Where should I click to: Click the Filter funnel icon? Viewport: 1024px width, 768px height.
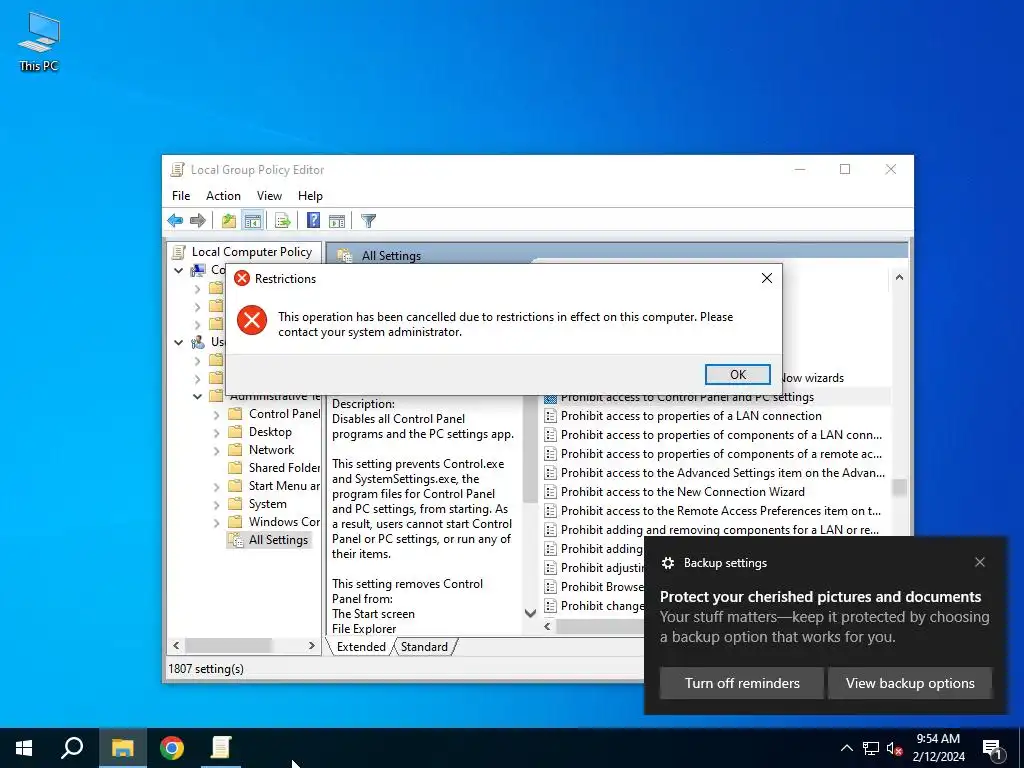tap(368, 221)
